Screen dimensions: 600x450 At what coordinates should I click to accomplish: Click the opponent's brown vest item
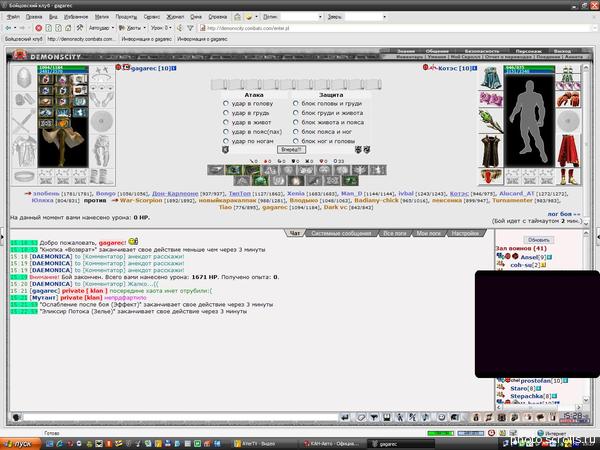click(491, 151)
